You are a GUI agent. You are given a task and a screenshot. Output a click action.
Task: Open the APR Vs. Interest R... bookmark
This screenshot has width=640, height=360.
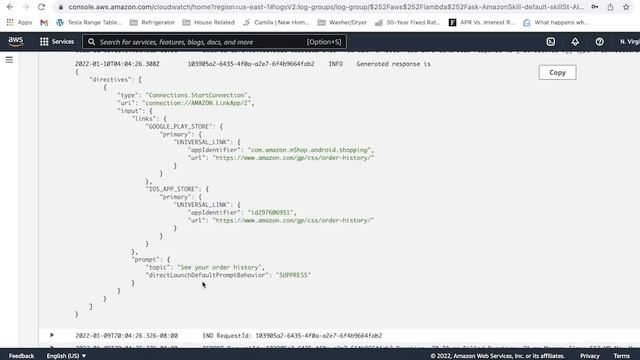click(482, 22)
